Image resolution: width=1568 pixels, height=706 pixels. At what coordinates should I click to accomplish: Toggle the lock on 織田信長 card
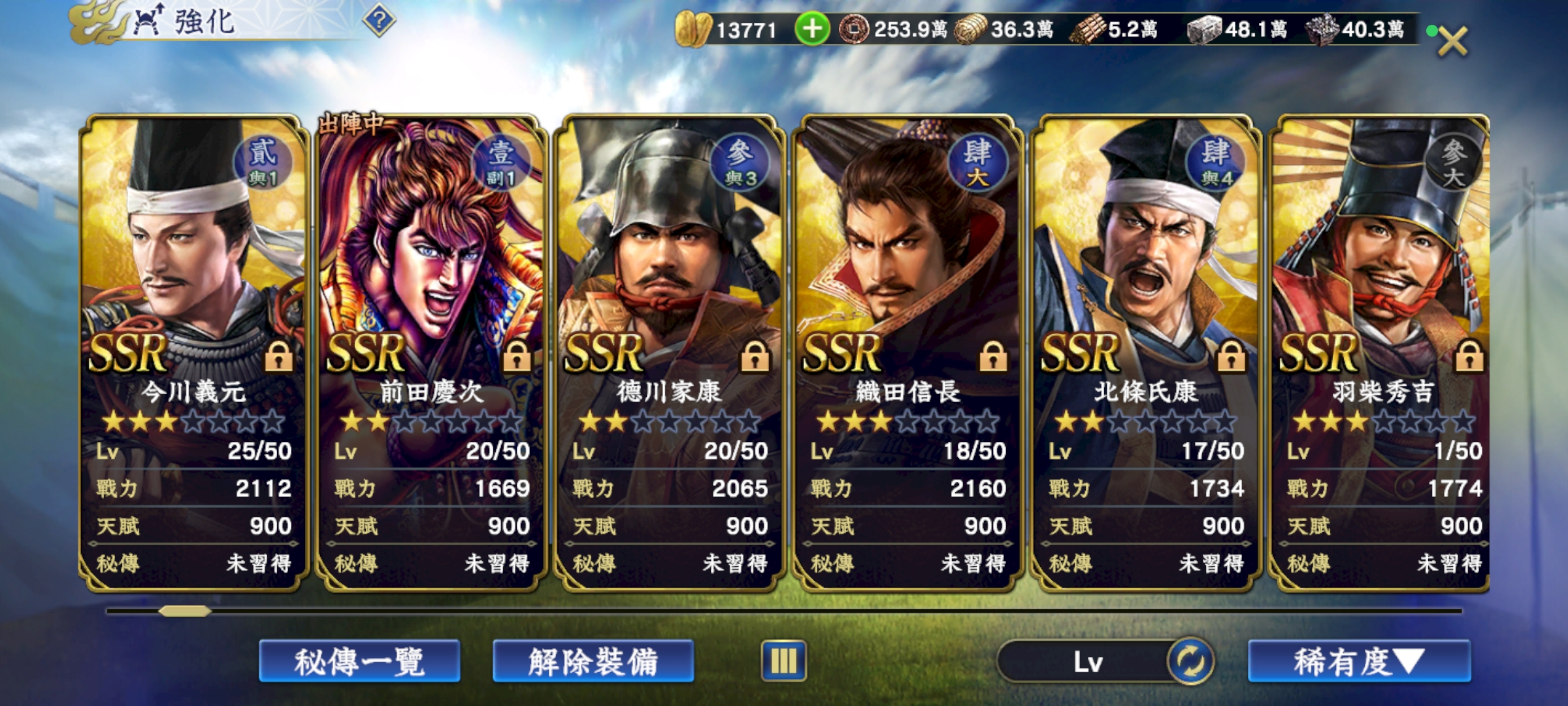(993, 357)
